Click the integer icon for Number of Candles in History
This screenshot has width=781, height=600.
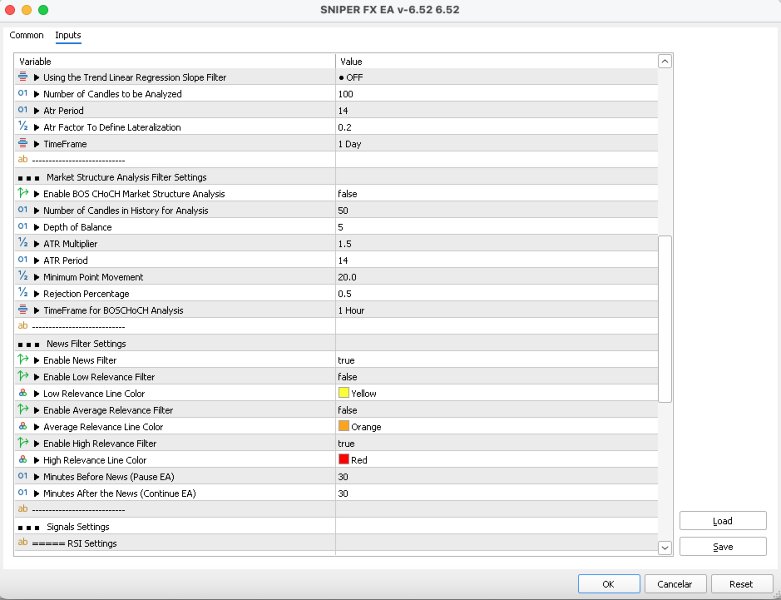[x=23, y=210]
